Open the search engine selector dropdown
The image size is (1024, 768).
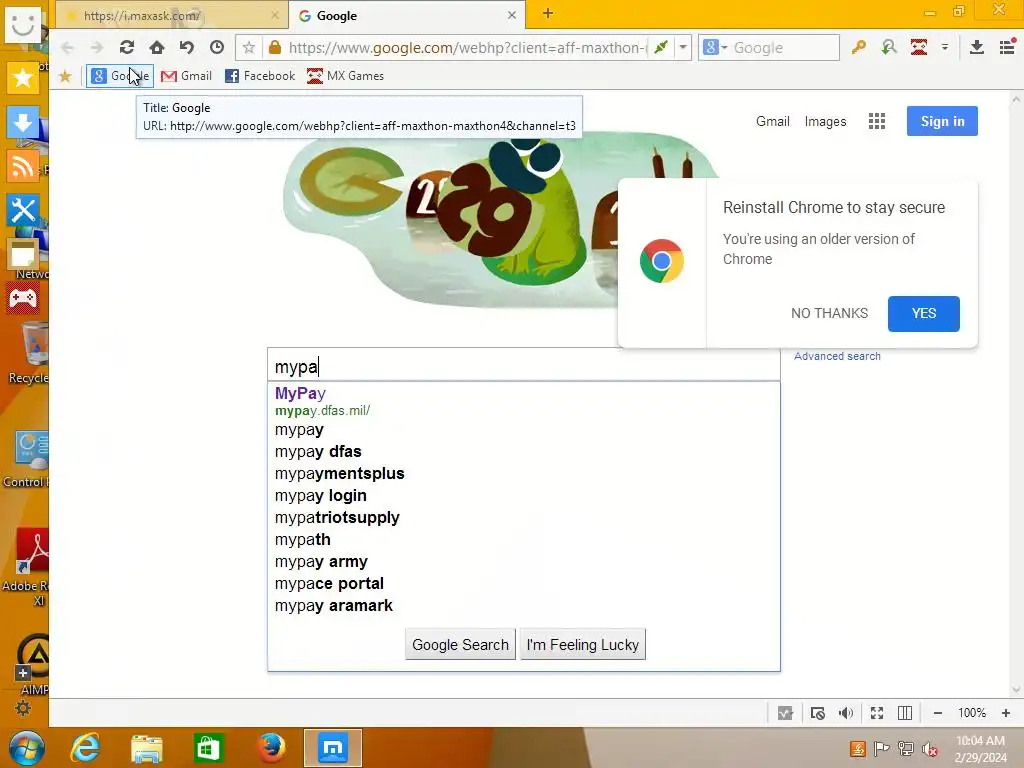tap(715, 47)
